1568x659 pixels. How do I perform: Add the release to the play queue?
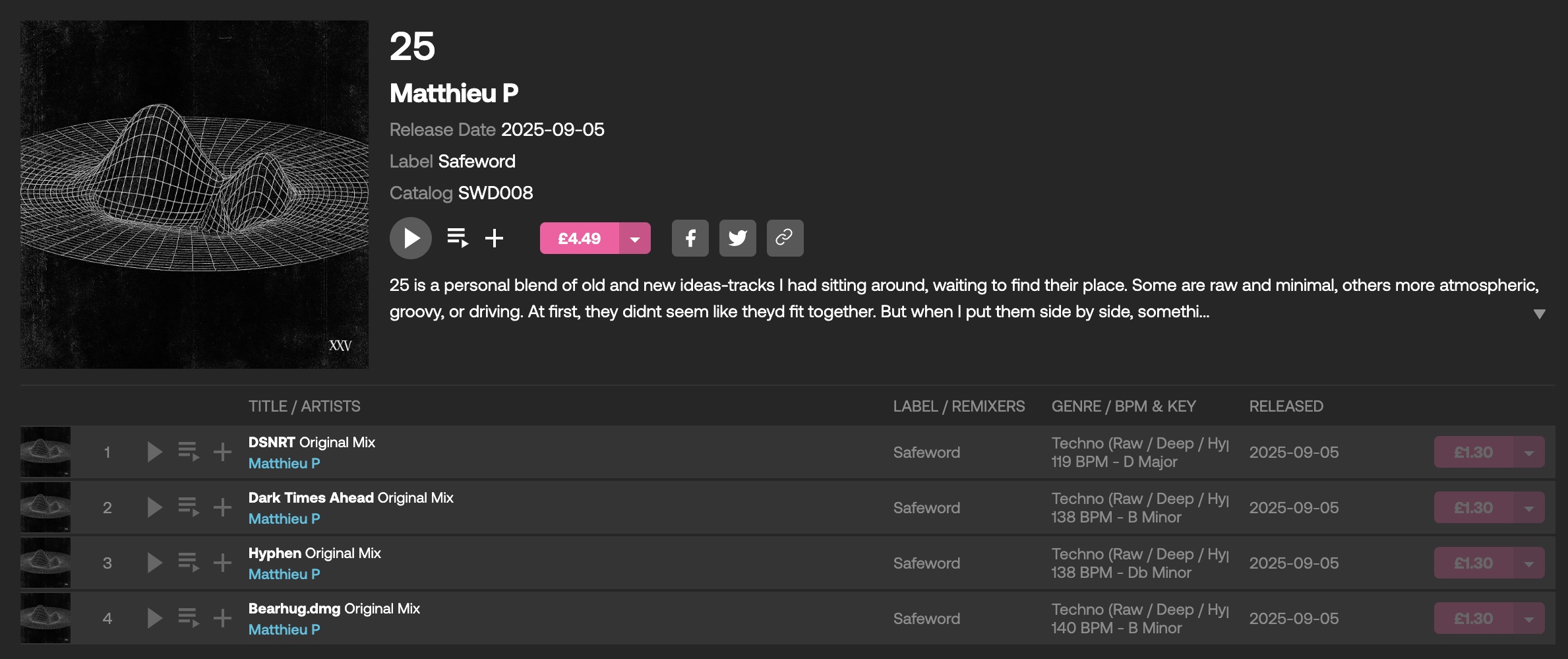[x=458, y=238]
